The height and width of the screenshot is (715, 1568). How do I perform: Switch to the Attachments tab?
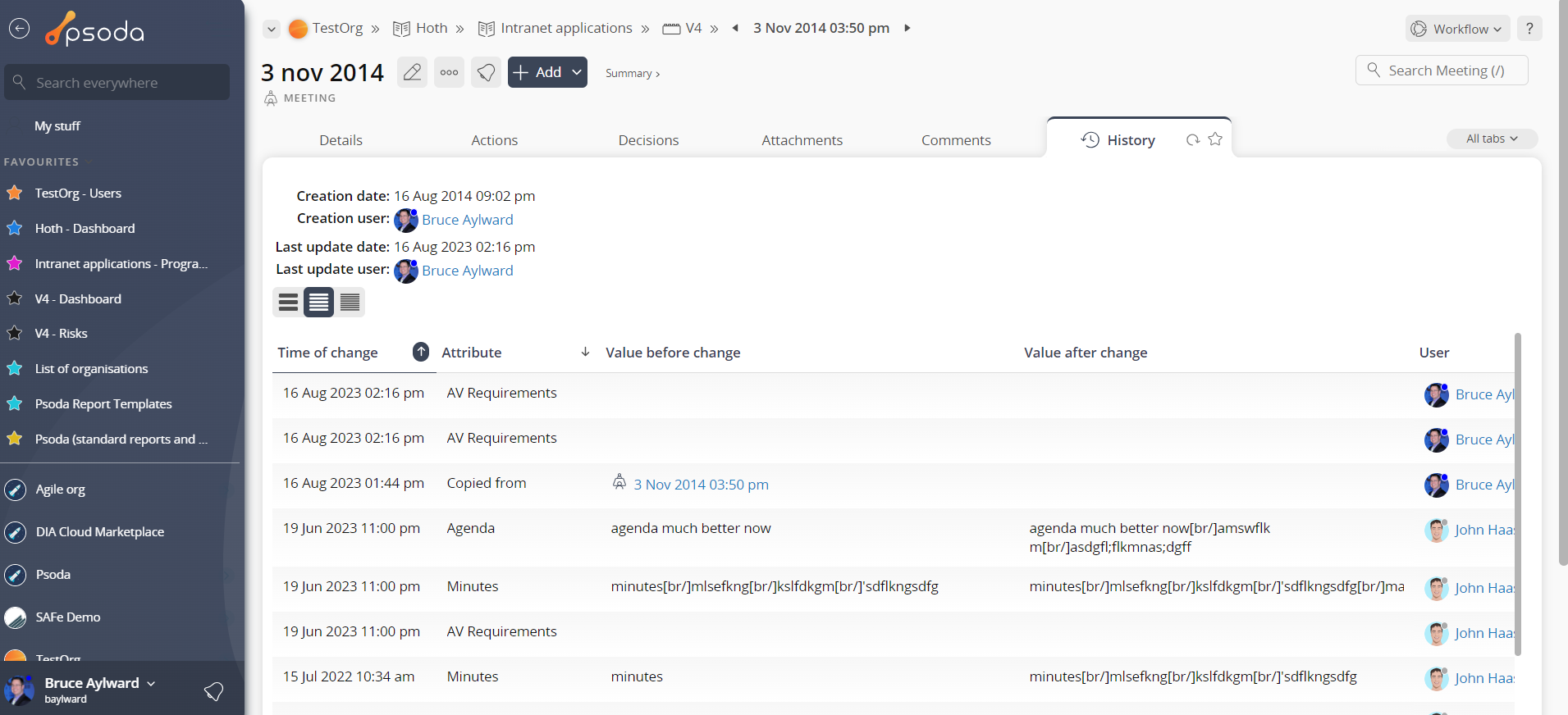[802, 140]
